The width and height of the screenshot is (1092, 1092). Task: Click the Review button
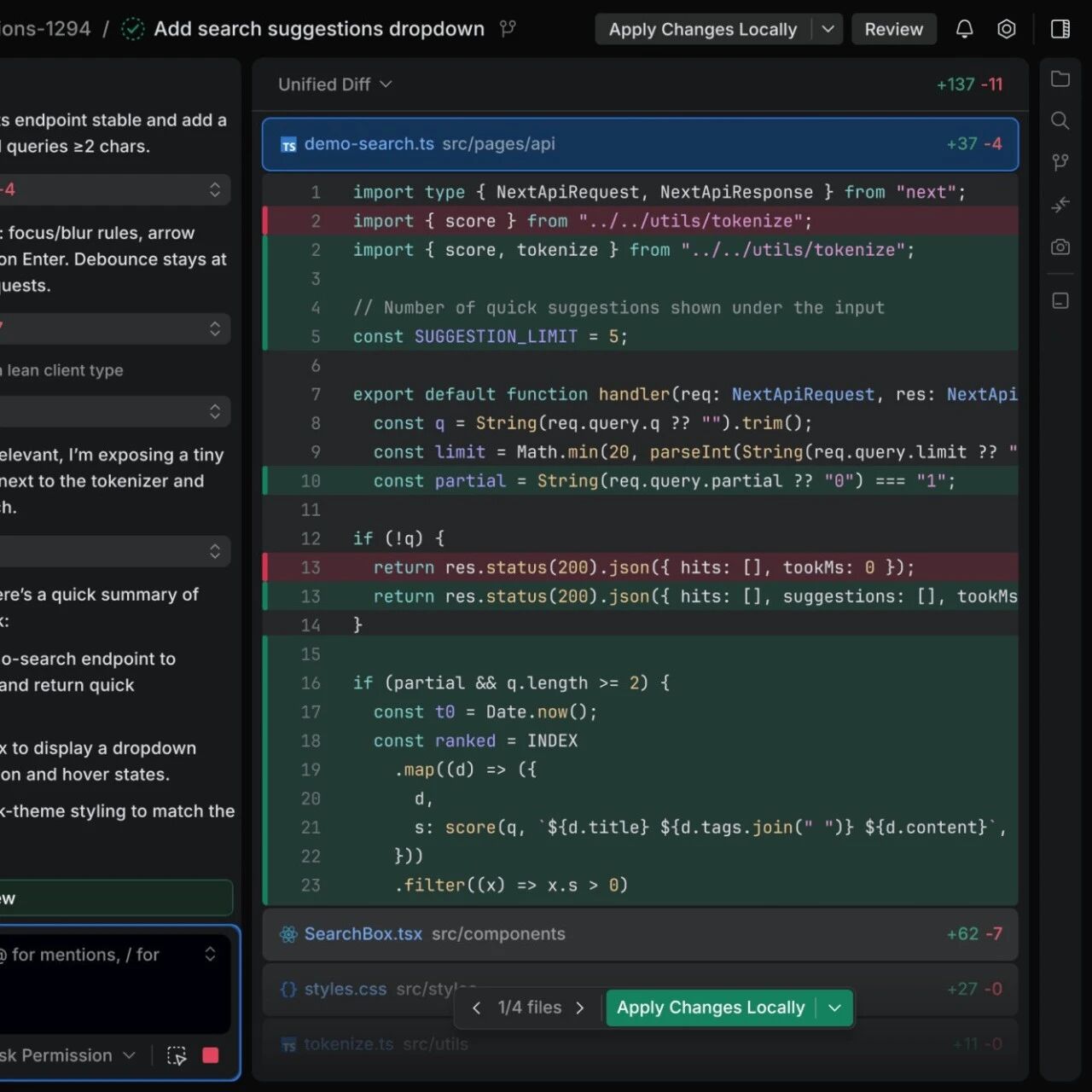point(893,29)
